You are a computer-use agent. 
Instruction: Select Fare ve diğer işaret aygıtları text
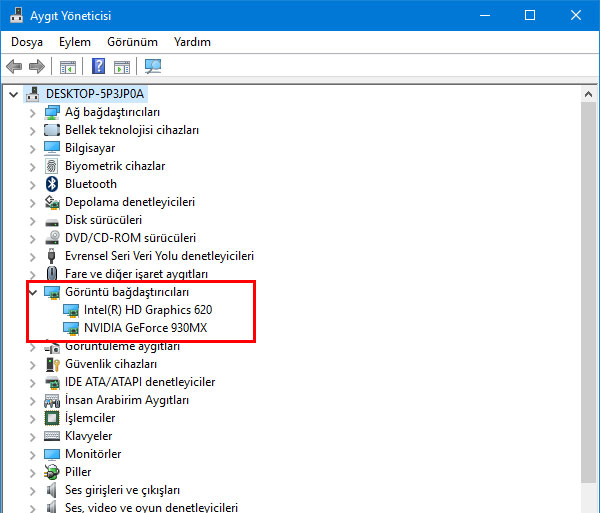coord(136,274)
